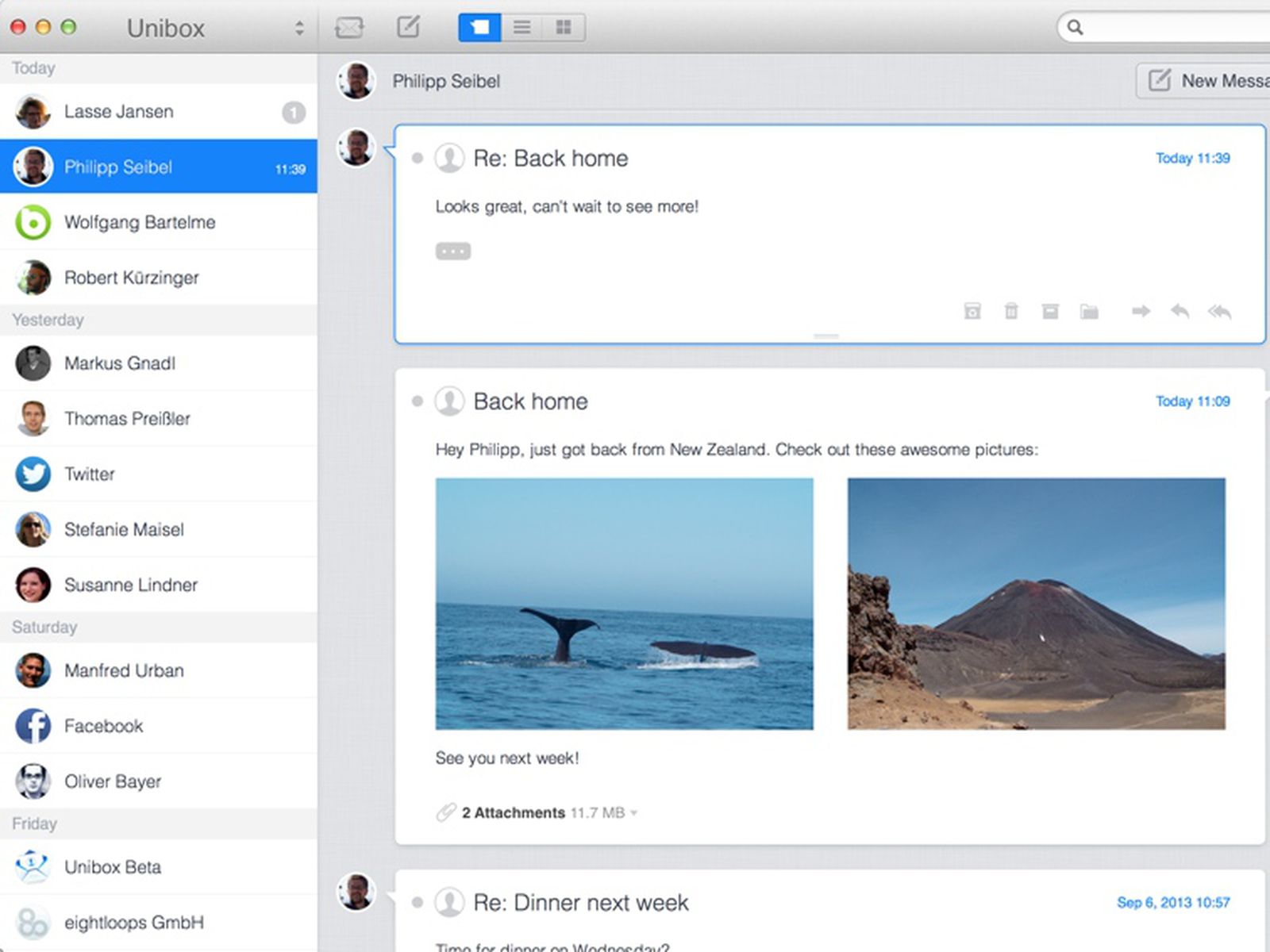Screen dimensions: 1270x952
Task: Mark the Re: Back home message as spam
Action: click(x=972, y=311)
